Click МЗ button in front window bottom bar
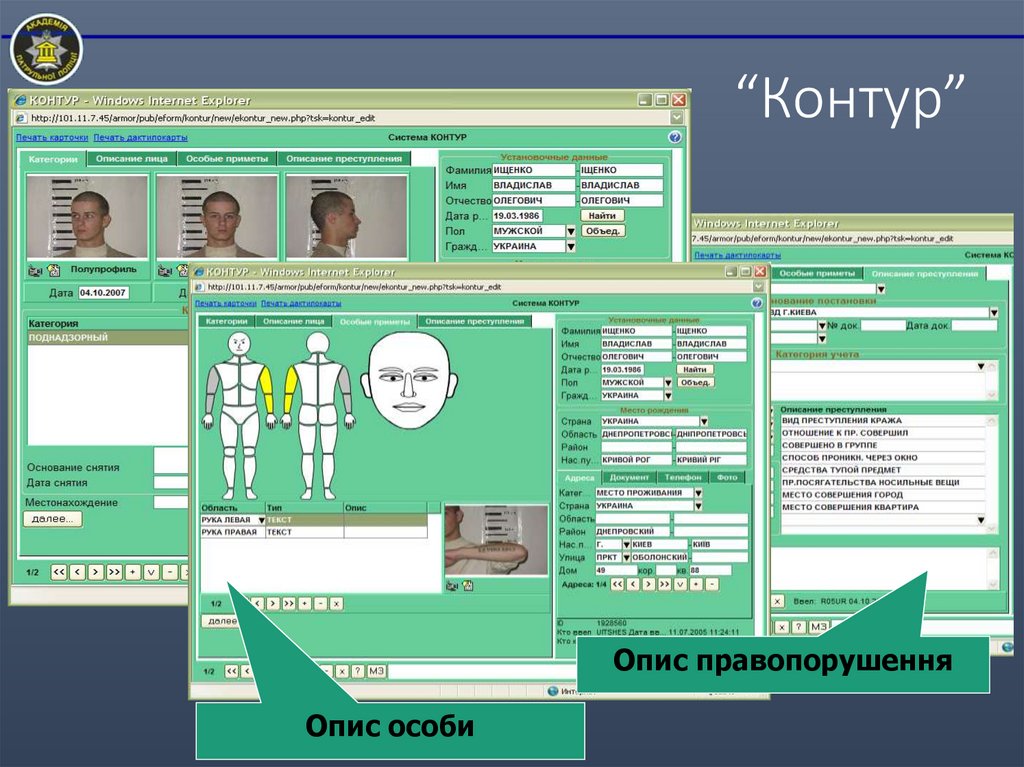The height and width of the screenshot is (767, 1024). [376, 671]
